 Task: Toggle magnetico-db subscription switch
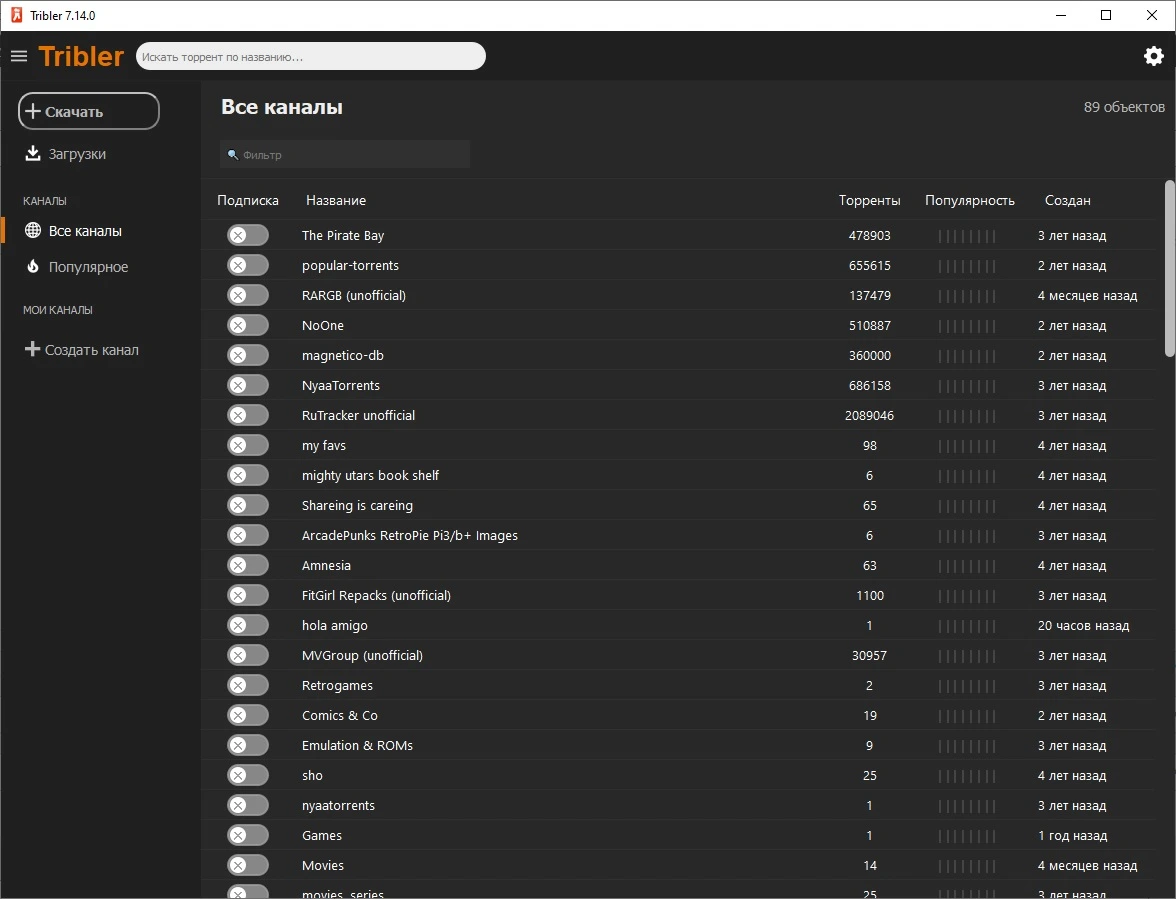[x=248, y=355]
